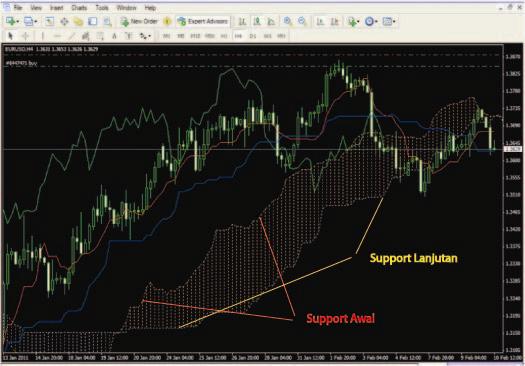Select the Cursor arrow tool

[x=10, y=36]
